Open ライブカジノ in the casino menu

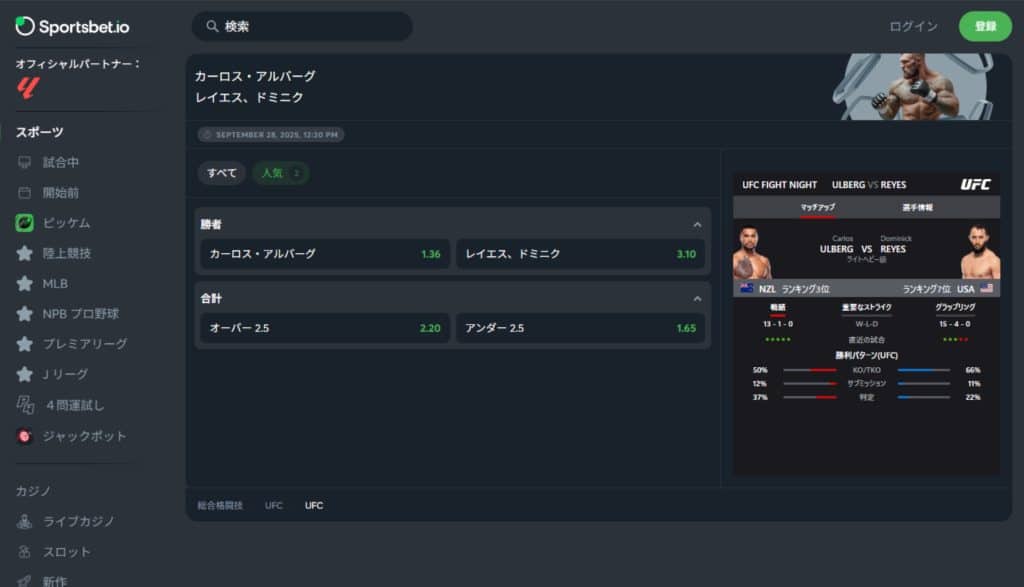click(x=78, y=521)
